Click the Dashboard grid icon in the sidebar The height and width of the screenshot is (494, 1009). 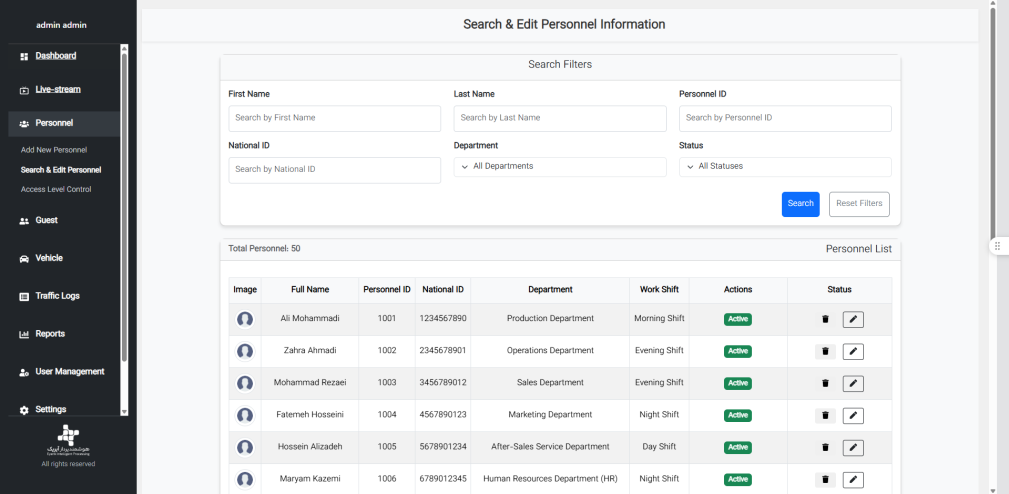[24, 56]
